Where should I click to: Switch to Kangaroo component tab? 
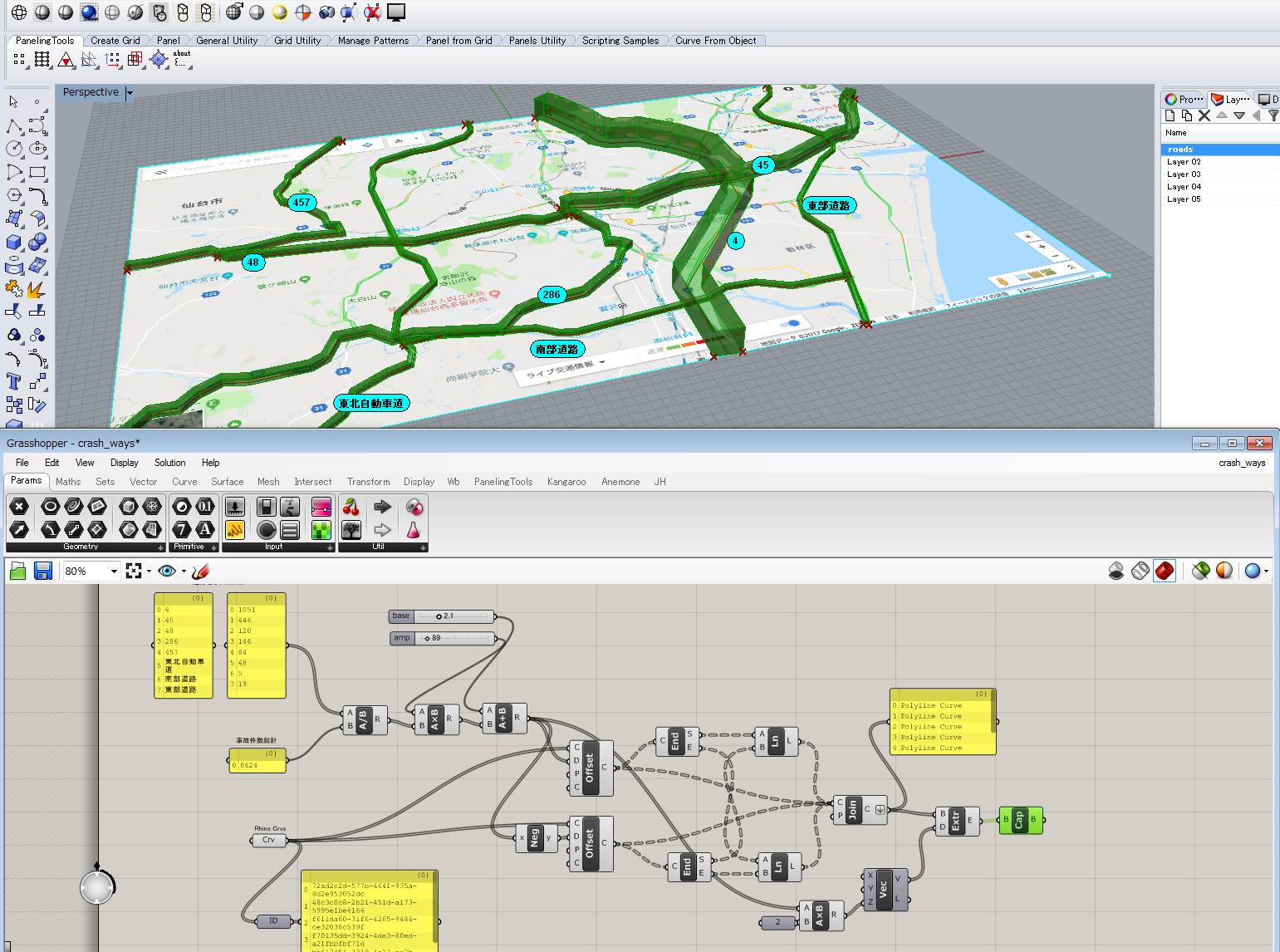pyautogui.click(x=566, y=482)
